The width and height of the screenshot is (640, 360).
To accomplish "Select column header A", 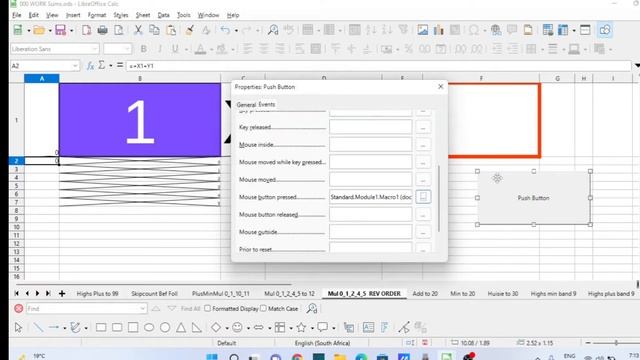I will 42,78.
